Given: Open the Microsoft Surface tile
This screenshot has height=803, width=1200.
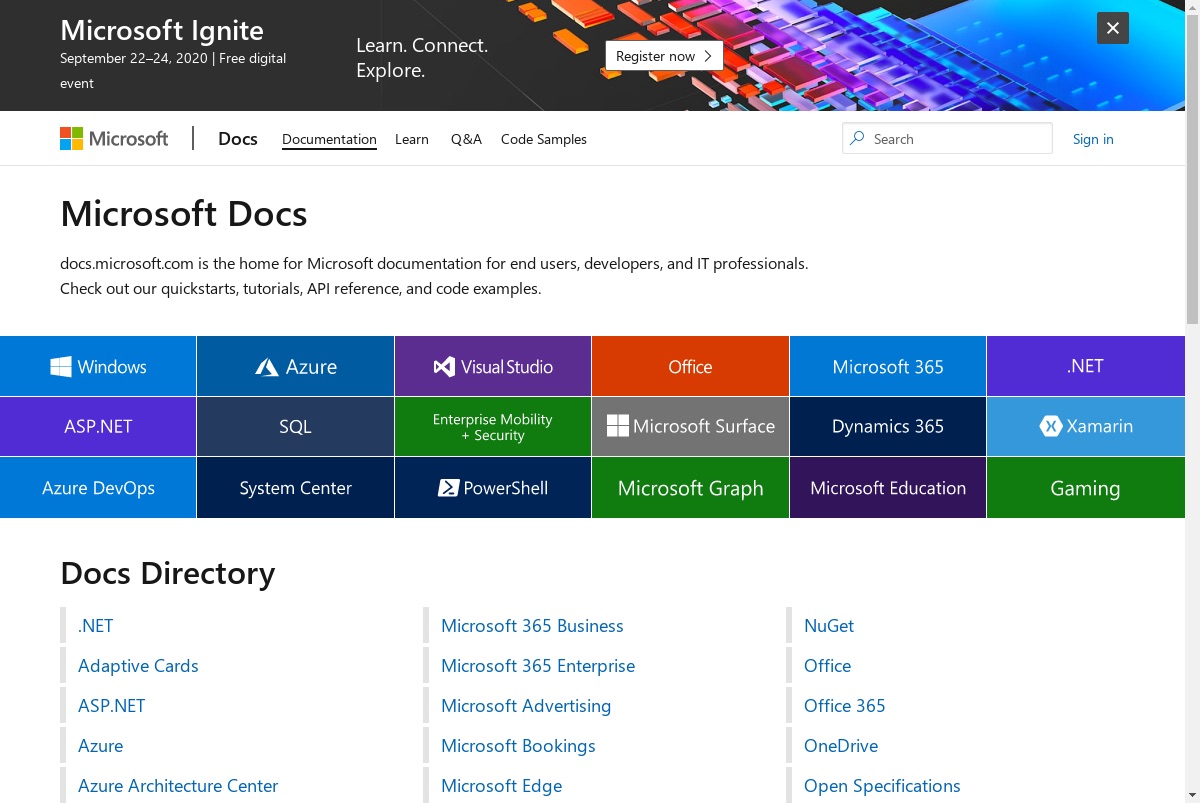Looking at the screenshot, I should [x=690, y=426].
